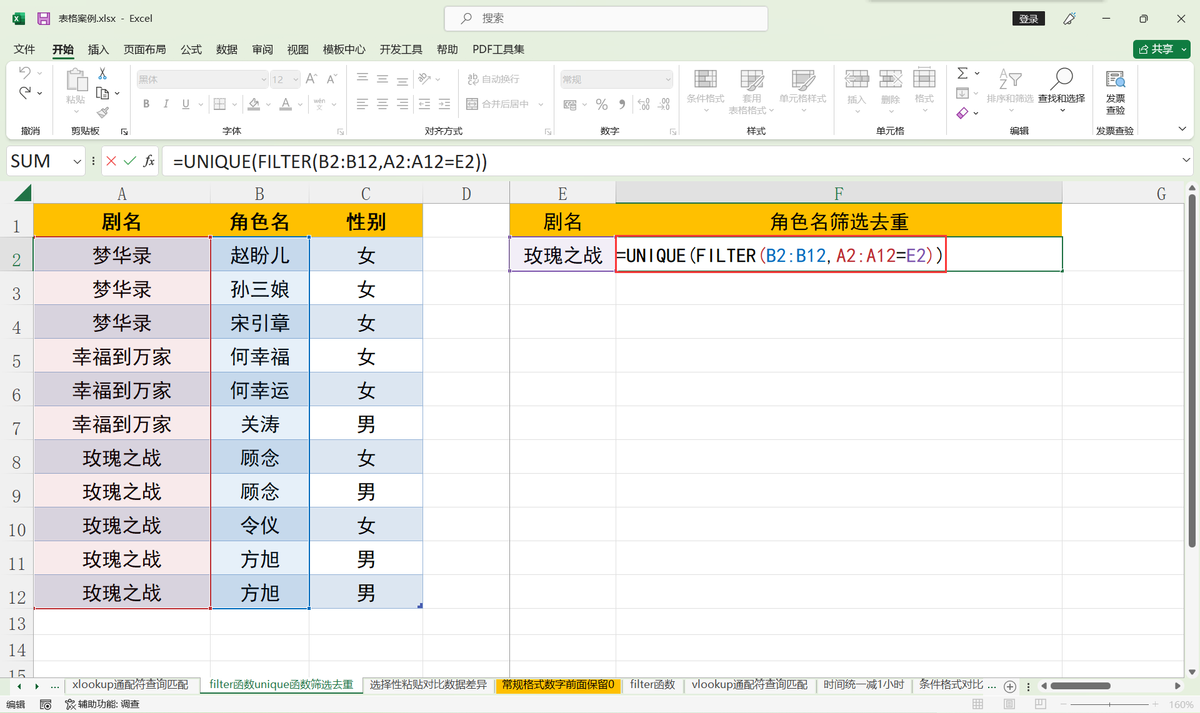Viewport: 1200px width, 713px height.
Task: Select the cell E2 containing 玫瑰之战
Action: 563,255
